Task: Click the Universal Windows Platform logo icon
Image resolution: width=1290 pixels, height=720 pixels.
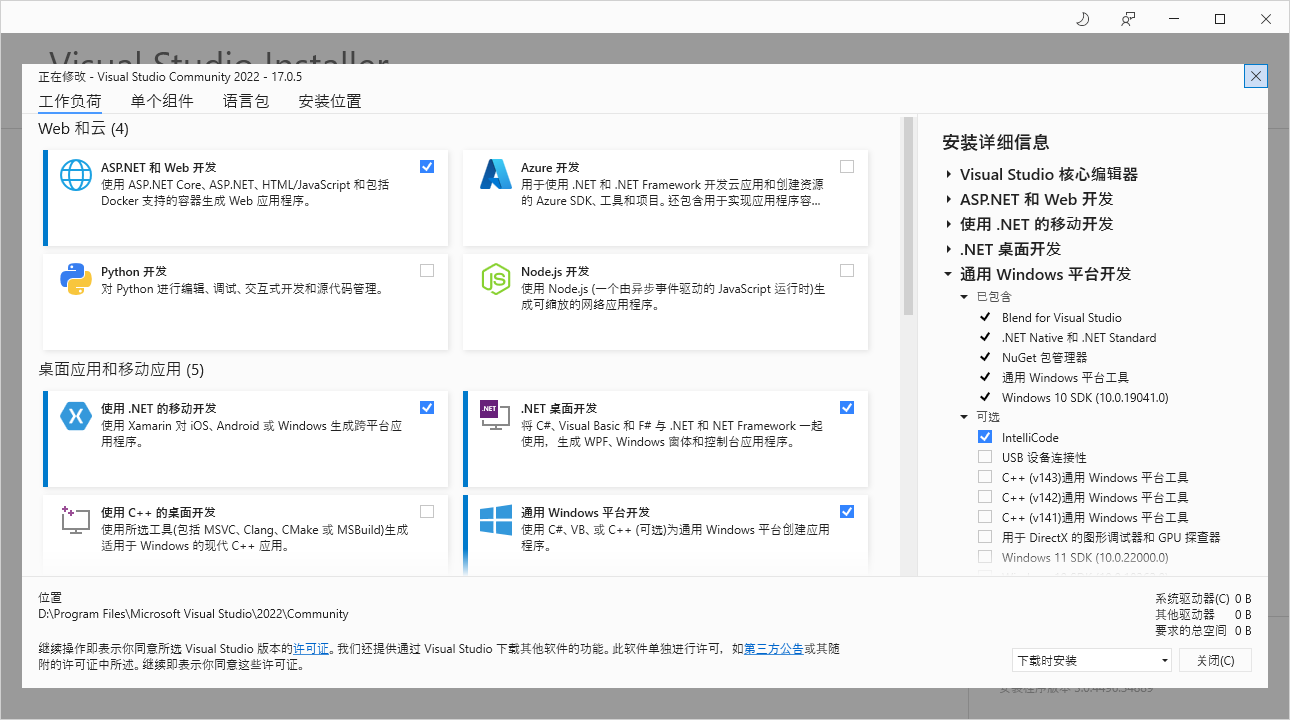Action: pos(496,520)
